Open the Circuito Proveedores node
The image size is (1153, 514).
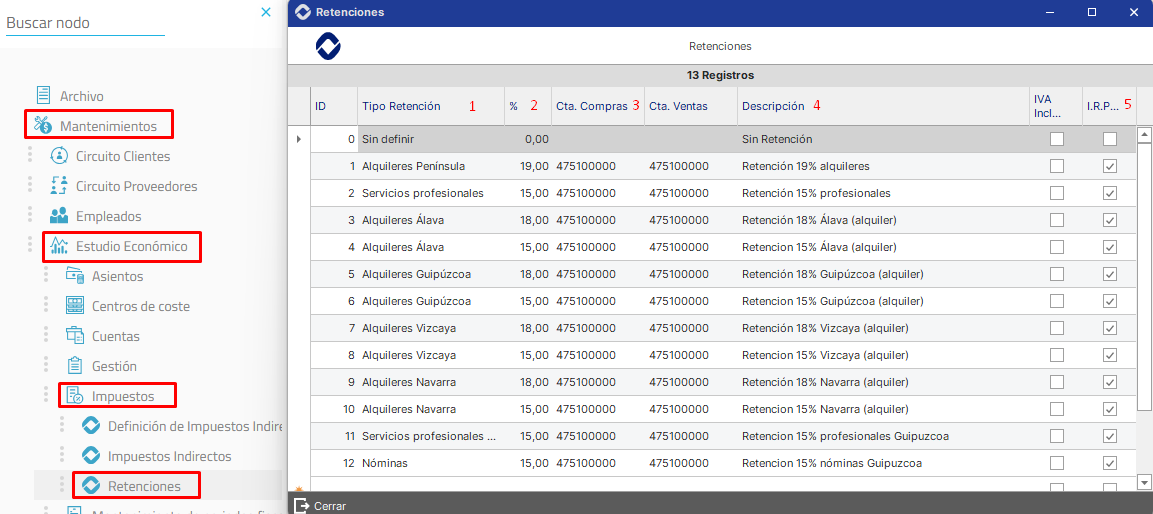[x=137, y=187]
